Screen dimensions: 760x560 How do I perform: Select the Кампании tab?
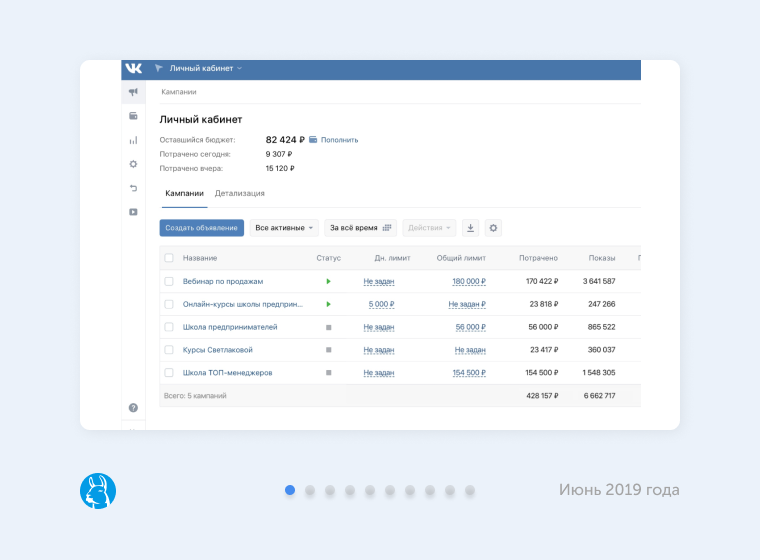click(184, 193)
